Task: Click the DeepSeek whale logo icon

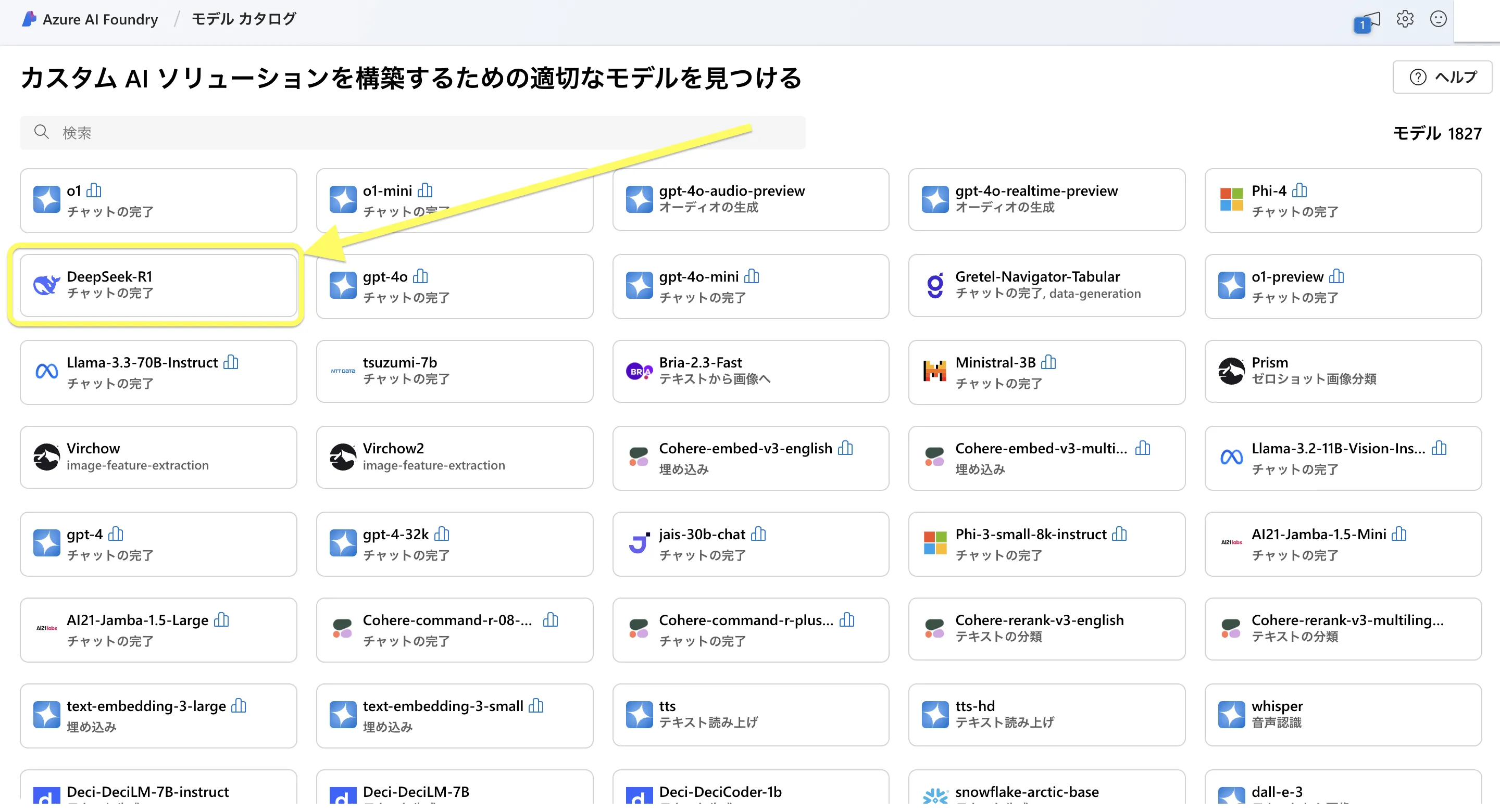Action: tap(46, 285)
